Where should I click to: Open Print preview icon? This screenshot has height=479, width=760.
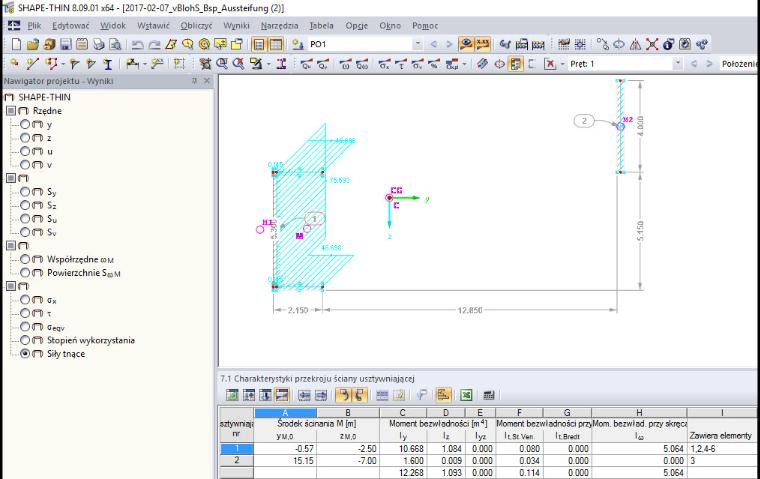pos(115,44)
